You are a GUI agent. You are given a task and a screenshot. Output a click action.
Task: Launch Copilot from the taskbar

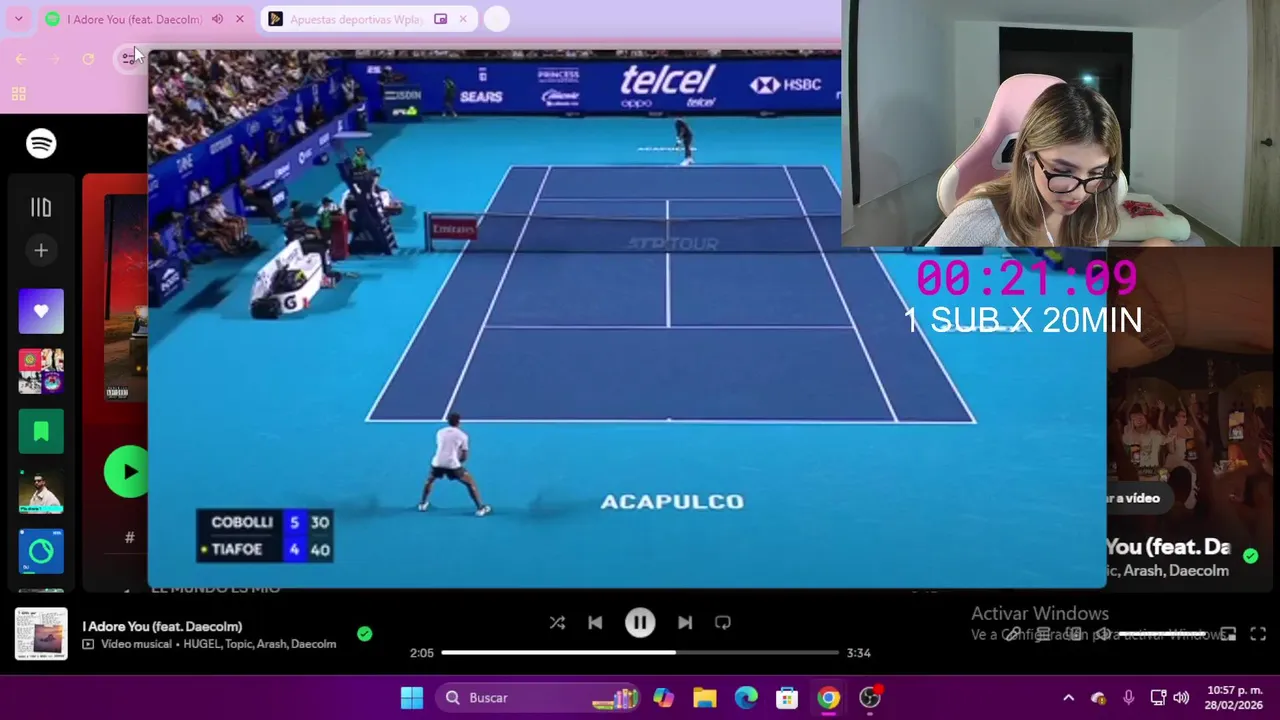click(663, 698)
